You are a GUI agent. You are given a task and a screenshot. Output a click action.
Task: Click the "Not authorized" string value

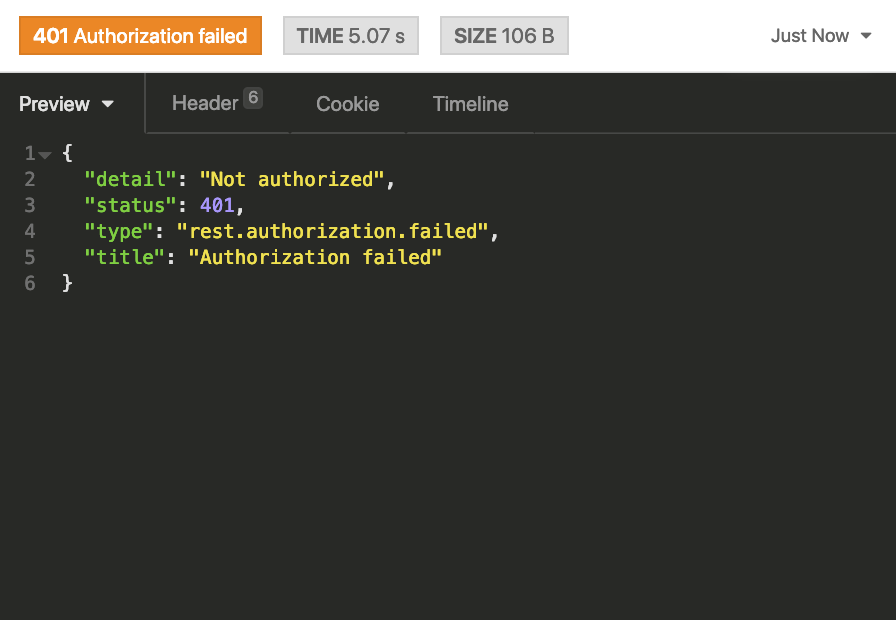pos(292,179)
